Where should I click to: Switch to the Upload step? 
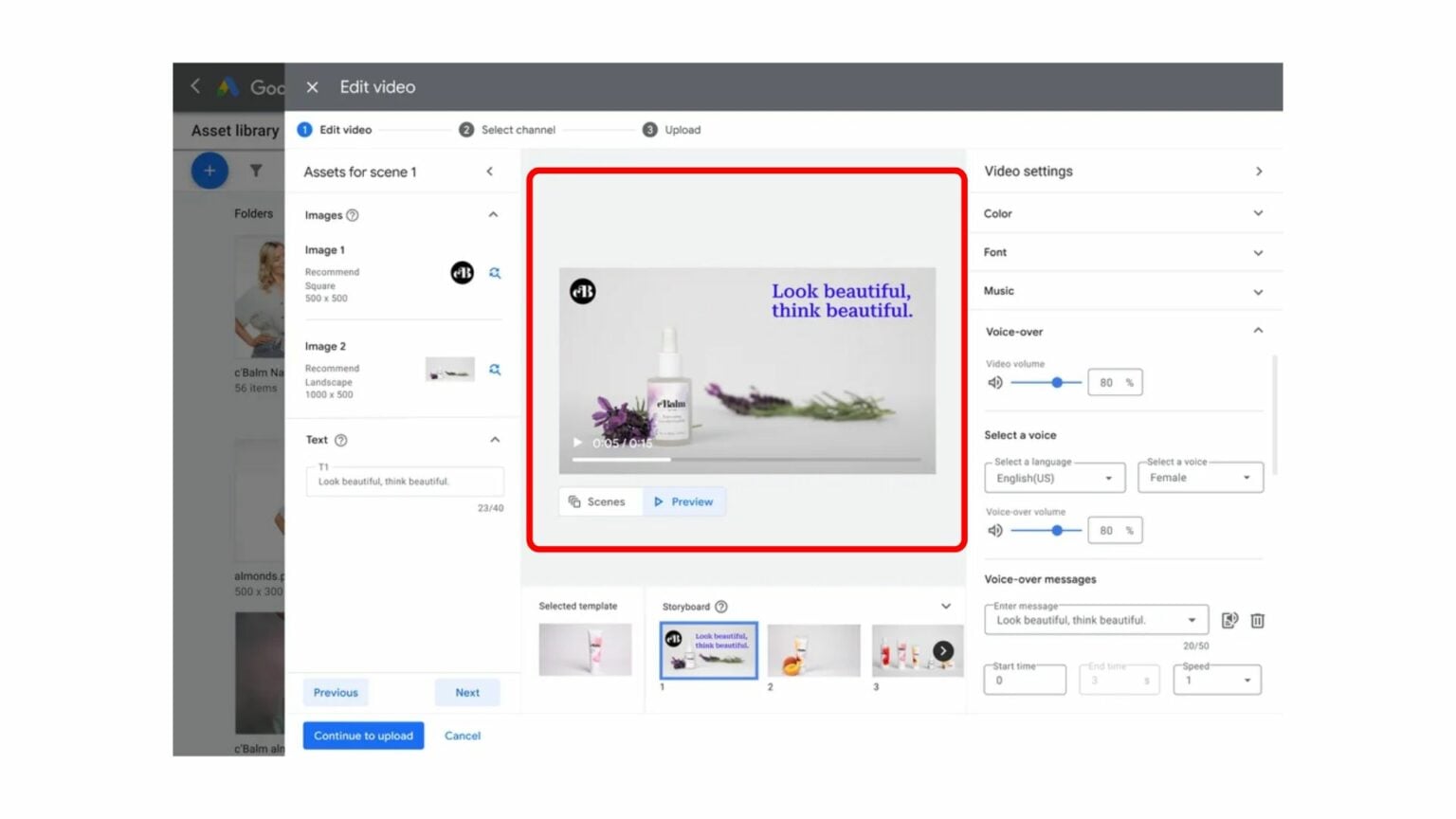pyautogui.click(x=671, y=129)
